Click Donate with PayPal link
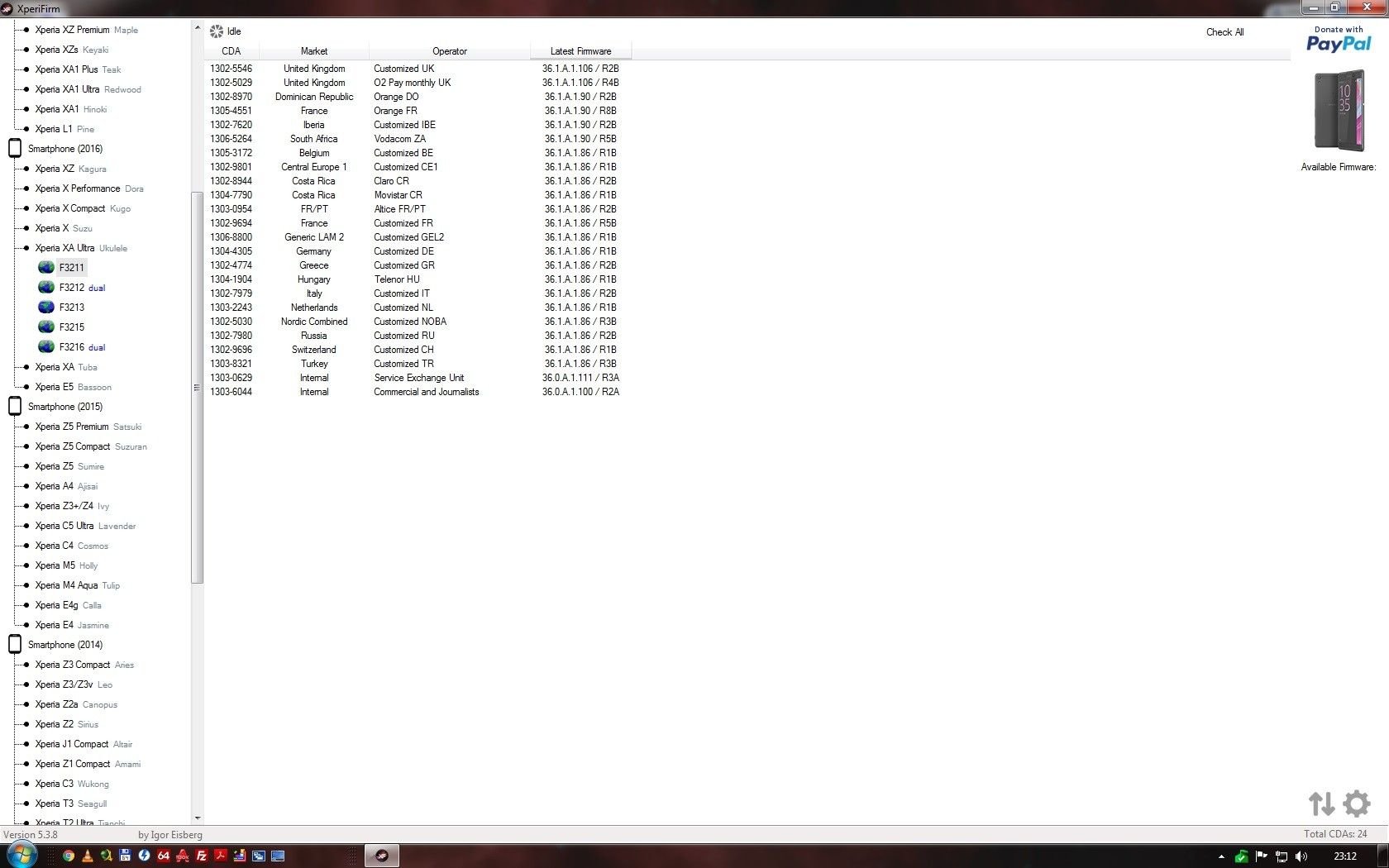Viewport: 1389px width, 868px height. (1339, 40)
